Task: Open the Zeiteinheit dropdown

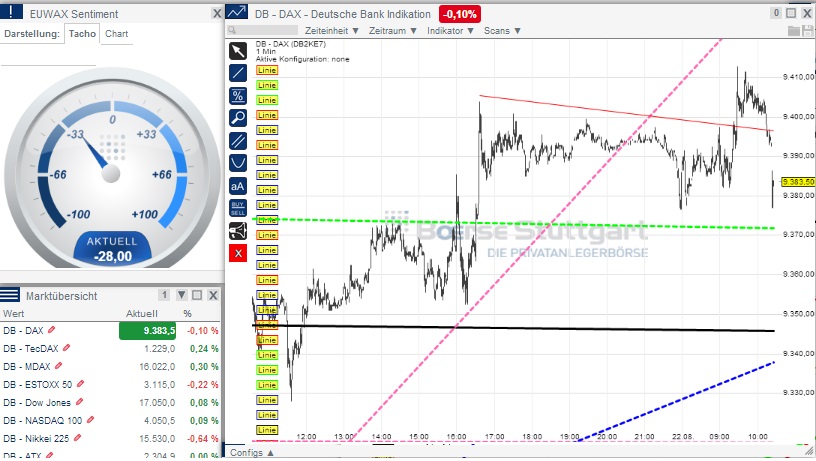Action: tap(332, 31)
